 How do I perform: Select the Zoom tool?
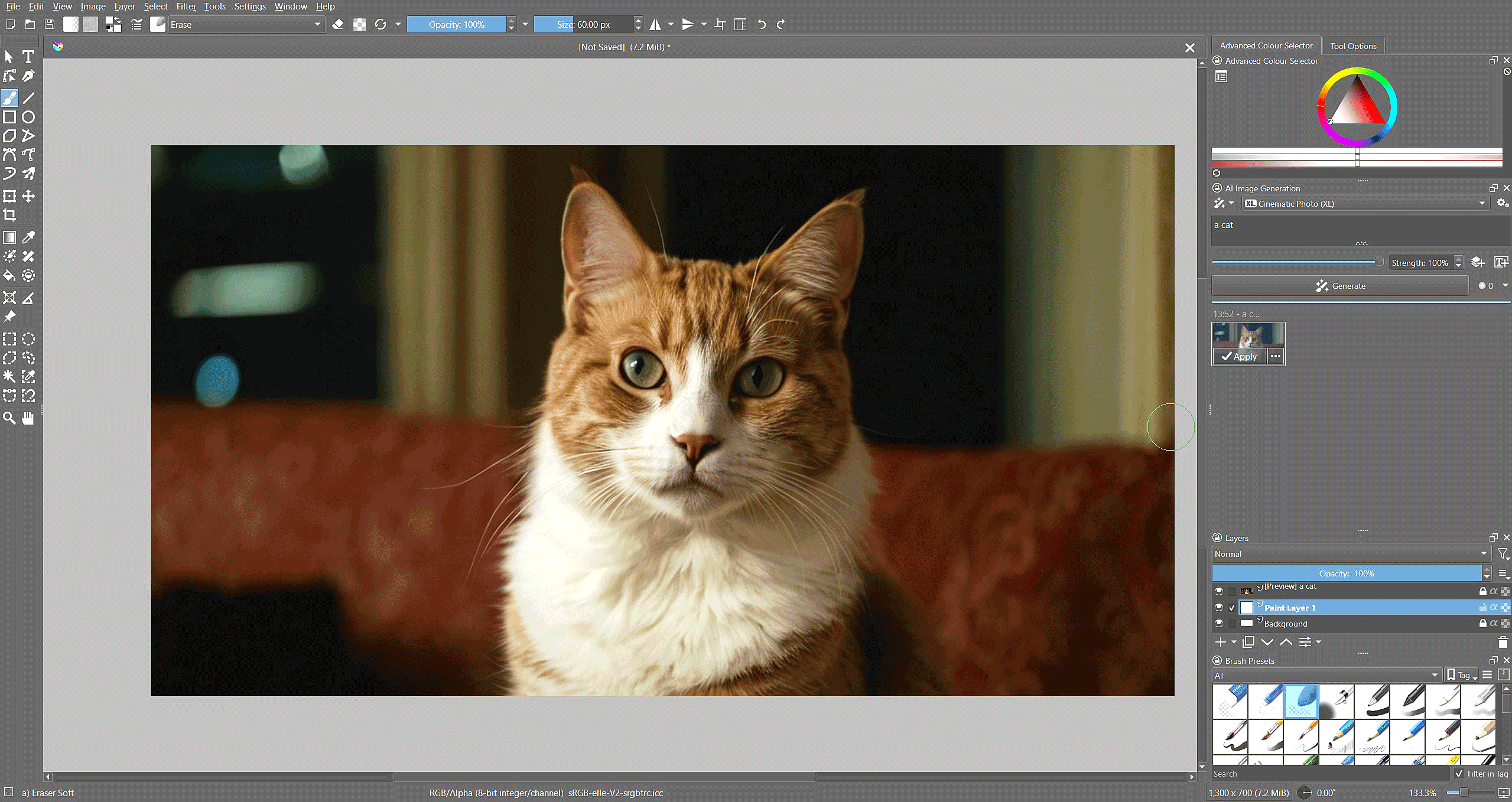coord(9,418)
